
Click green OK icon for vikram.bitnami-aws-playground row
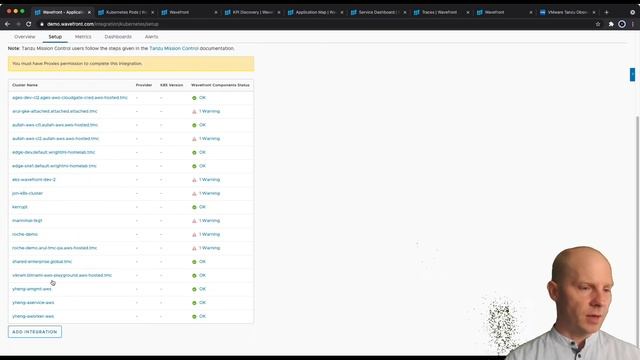pos(194,276)
